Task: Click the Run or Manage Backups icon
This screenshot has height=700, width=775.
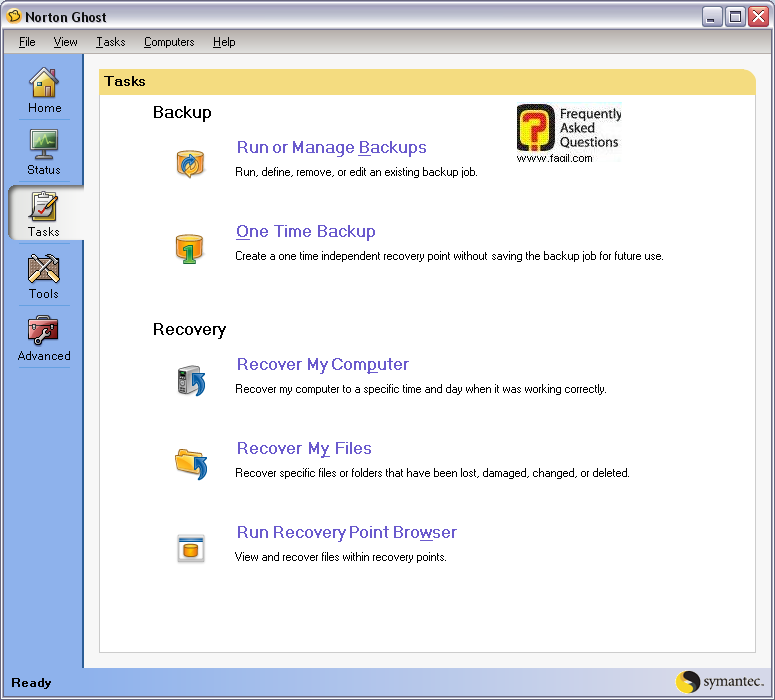Action: (190, 164)
